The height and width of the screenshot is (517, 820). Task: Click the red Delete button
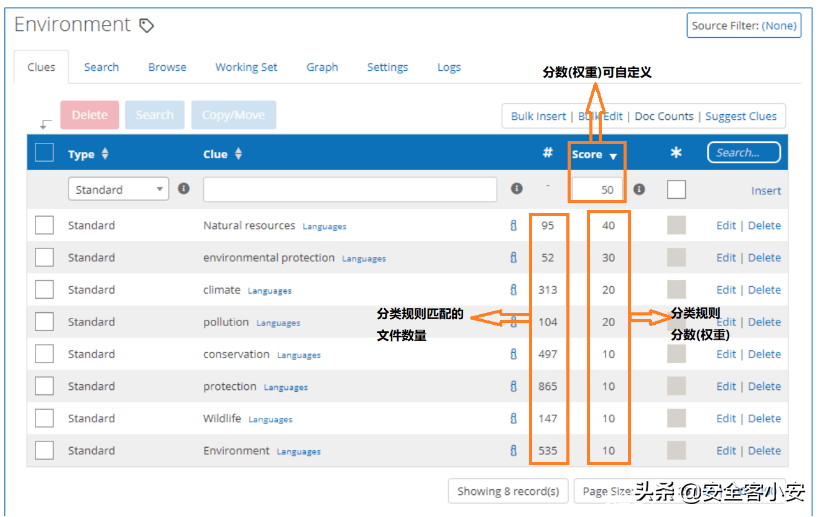point(89,115)
